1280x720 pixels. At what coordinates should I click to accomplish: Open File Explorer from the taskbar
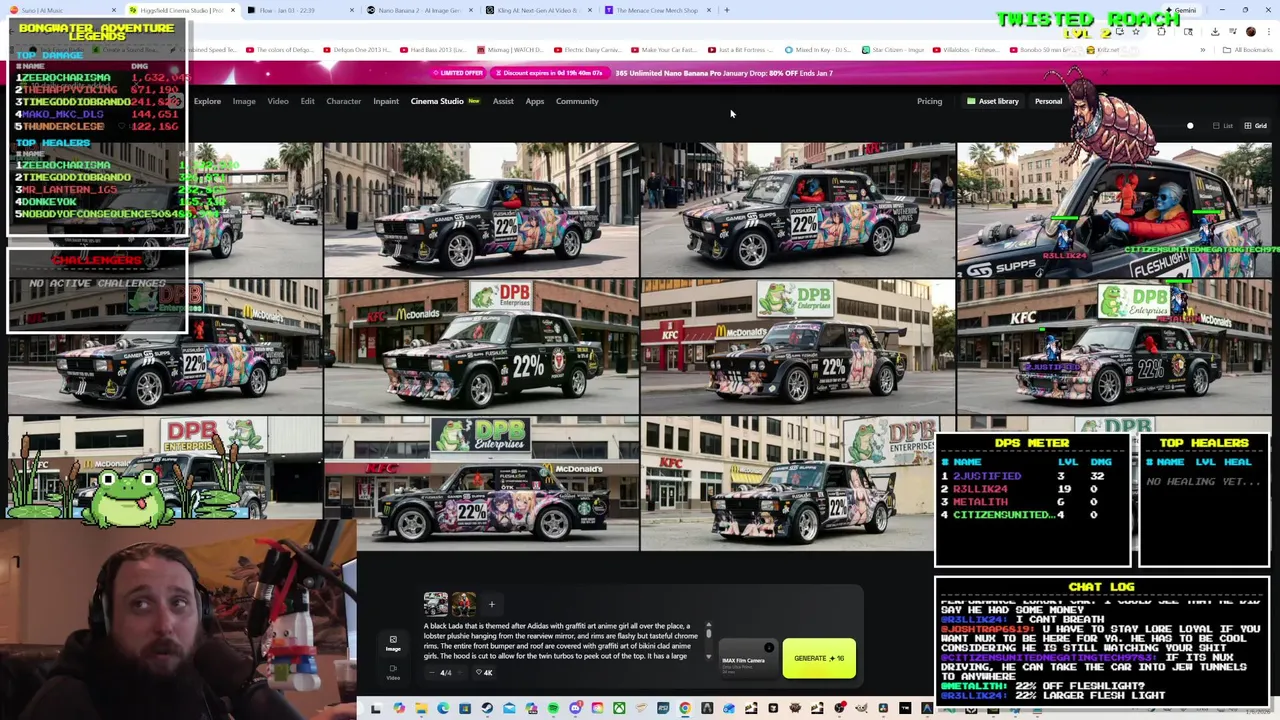click(421, 709)
